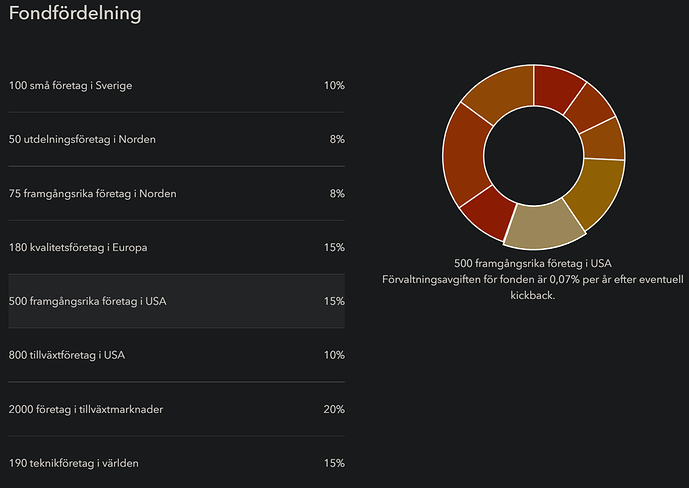The image size is (689, 488).
Task: Select the 100 små företag i Sverige row
Action: point(176,86)
